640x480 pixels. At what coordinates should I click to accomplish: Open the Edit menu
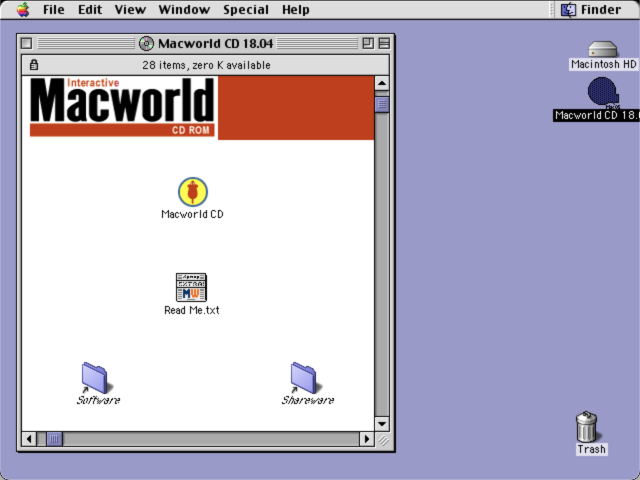click(90, 9)
